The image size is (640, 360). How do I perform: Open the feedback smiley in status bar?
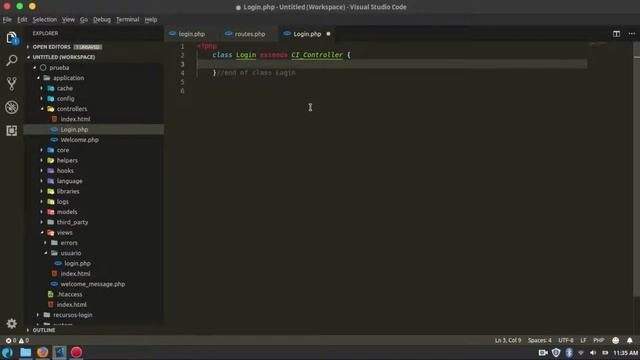click(616, 340)
